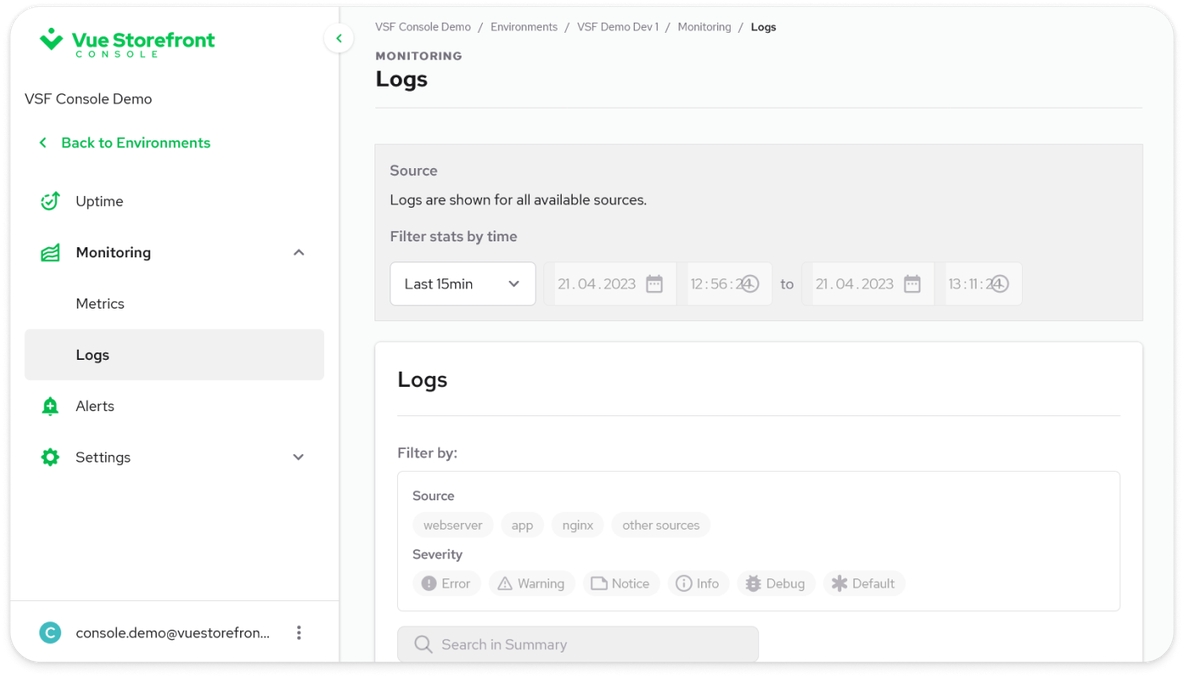Toggle the webserver source filter
The image size is (1184, 676).
pos(452,525)
